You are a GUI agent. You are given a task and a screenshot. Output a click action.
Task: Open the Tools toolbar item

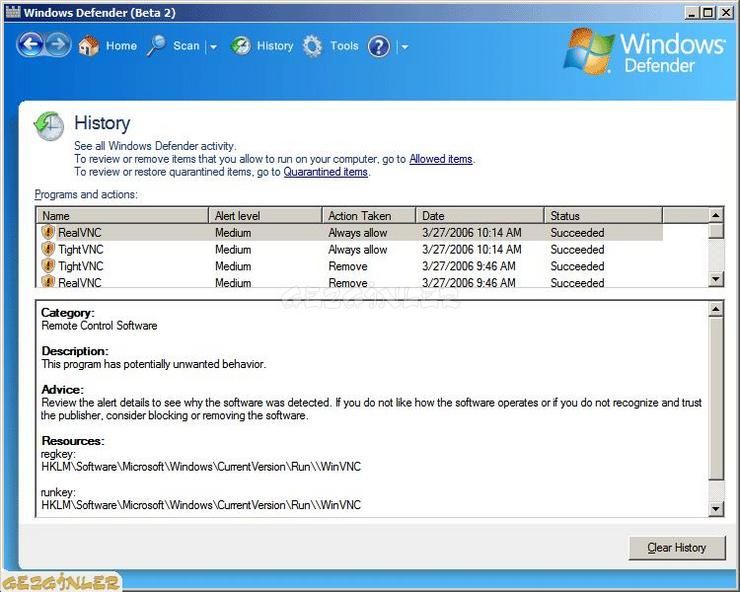pos(344,46)
